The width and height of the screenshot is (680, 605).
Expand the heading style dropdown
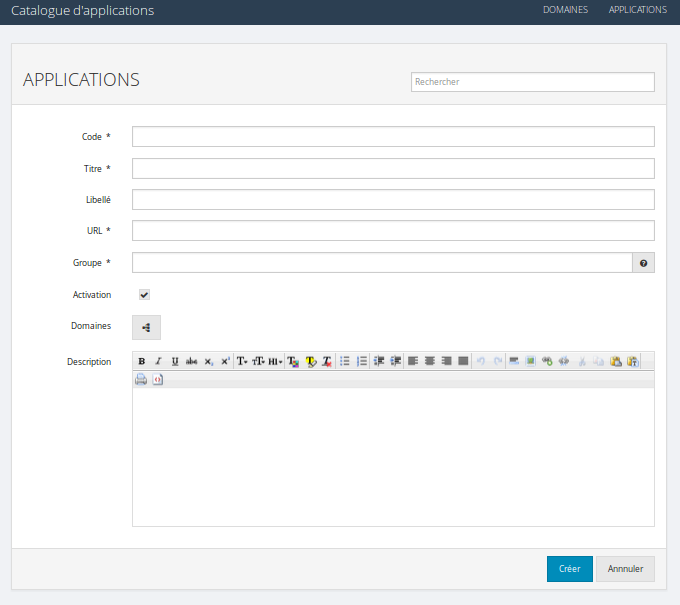click(275, 361)
